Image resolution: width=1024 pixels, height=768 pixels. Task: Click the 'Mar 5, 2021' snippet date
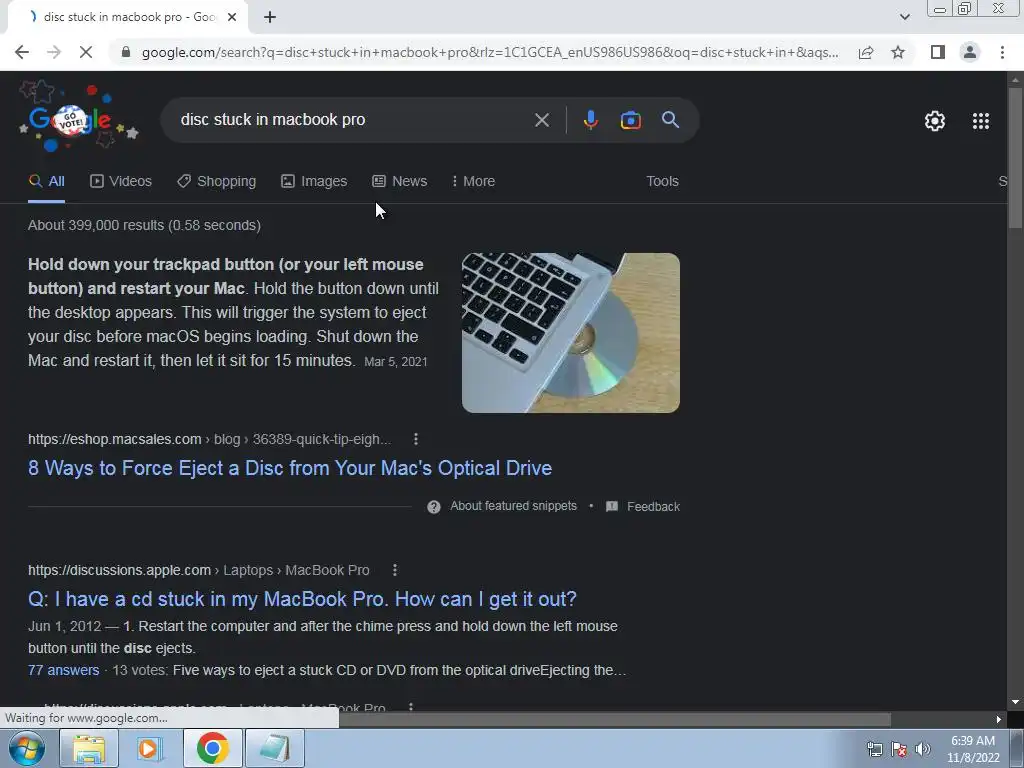pos(396,362)
